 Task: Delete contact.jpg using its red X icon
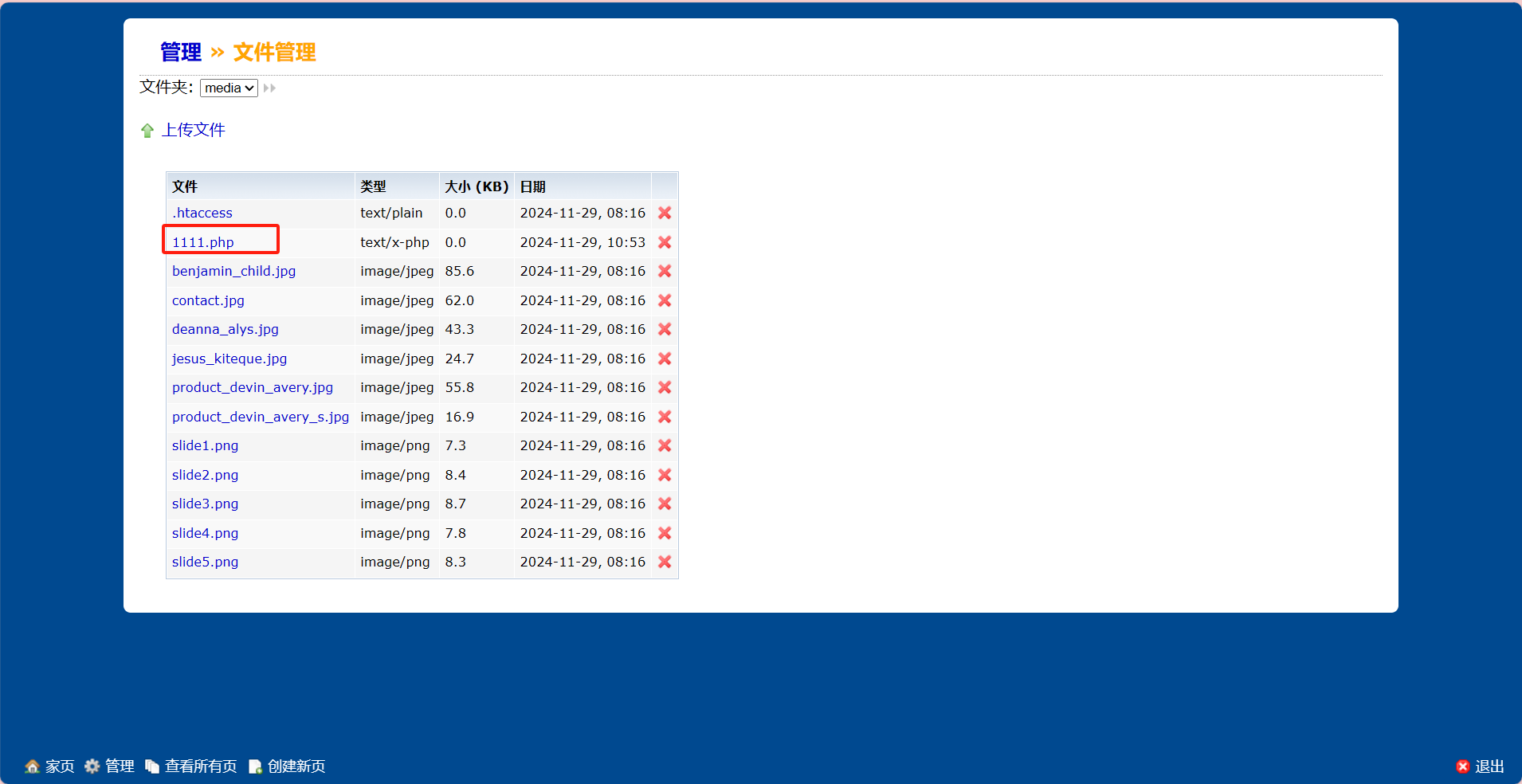(665, 300)
